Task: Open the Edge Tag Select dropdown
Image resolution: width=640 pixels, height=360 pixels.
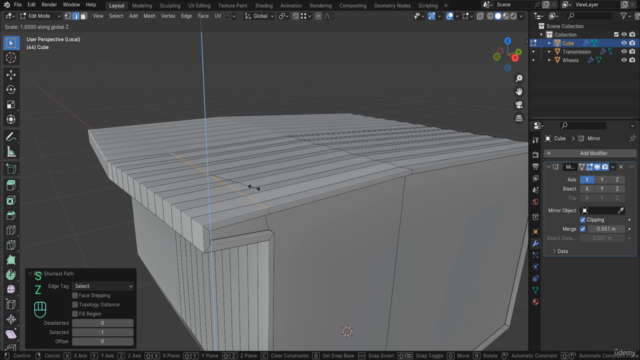Action: tap(103, 286)
